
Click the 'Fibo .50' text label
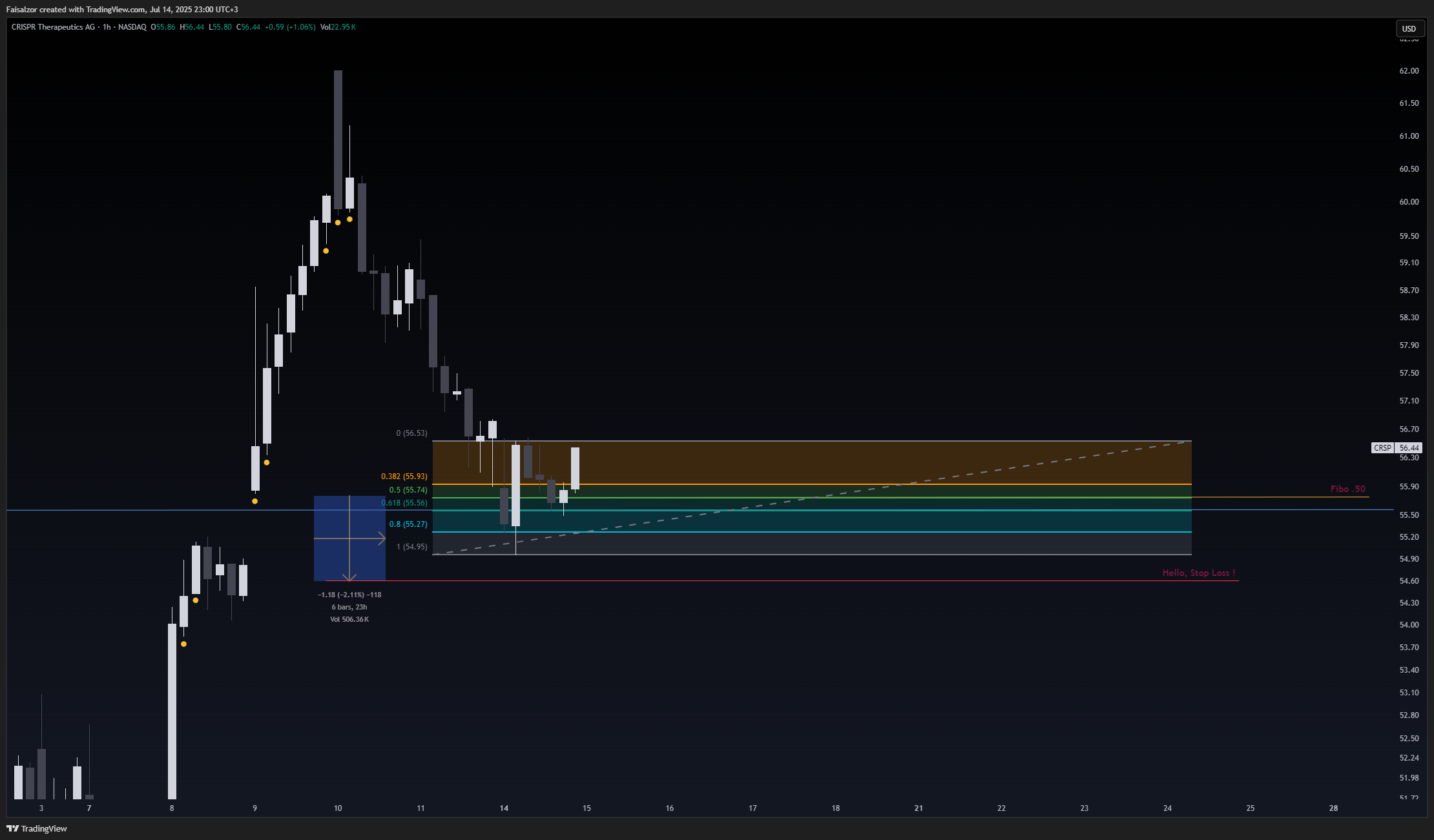[1348, 489]
